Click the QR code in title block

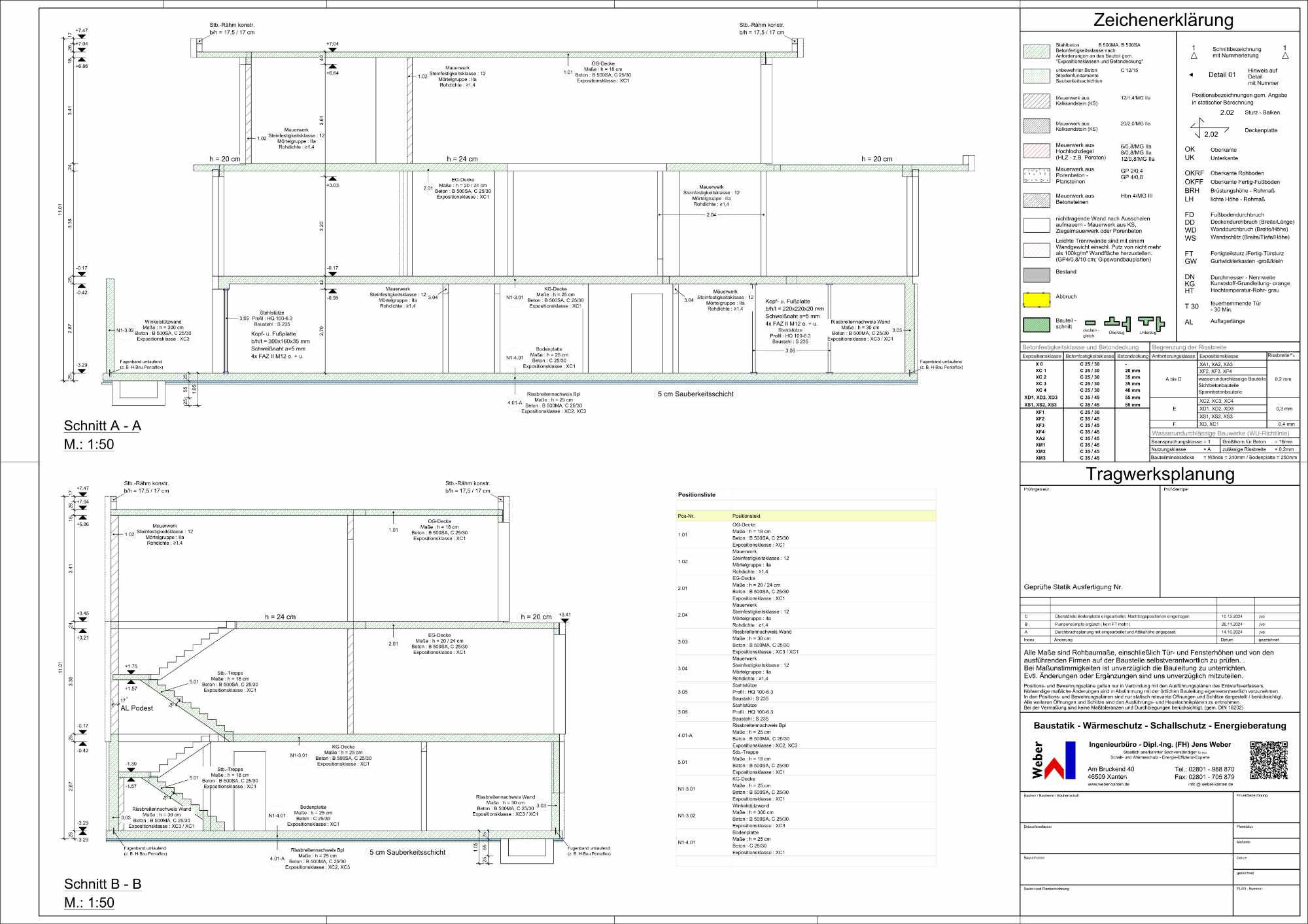(x=1268, y=760)
